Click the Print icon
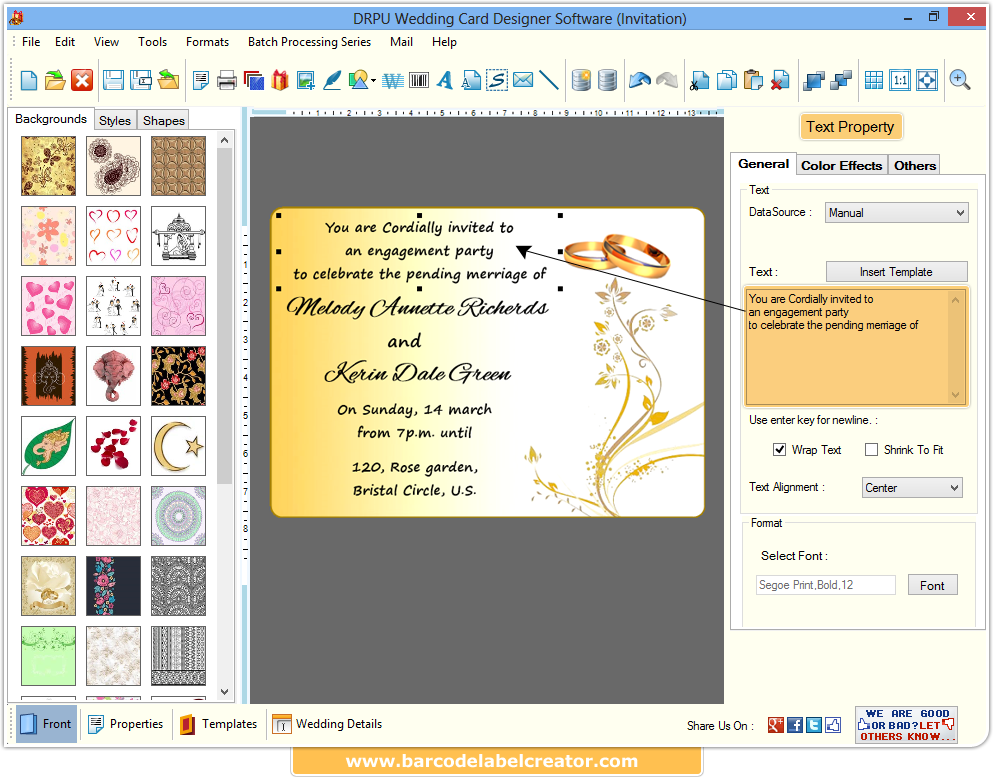Viewport: 993px width, 777px height. tap(226, 80)
